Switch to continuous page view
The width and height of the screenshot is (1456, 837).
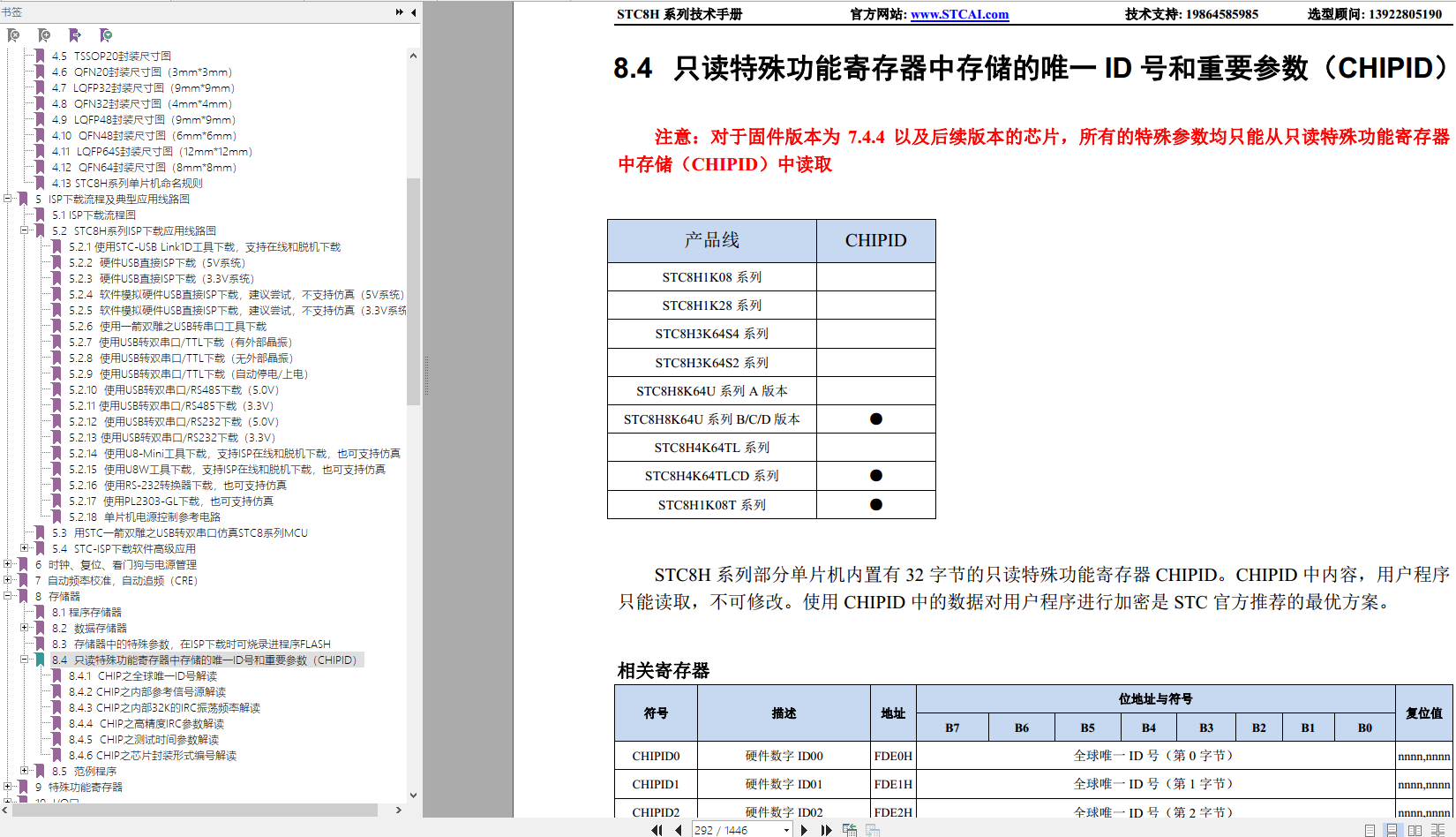[1392, 830]
